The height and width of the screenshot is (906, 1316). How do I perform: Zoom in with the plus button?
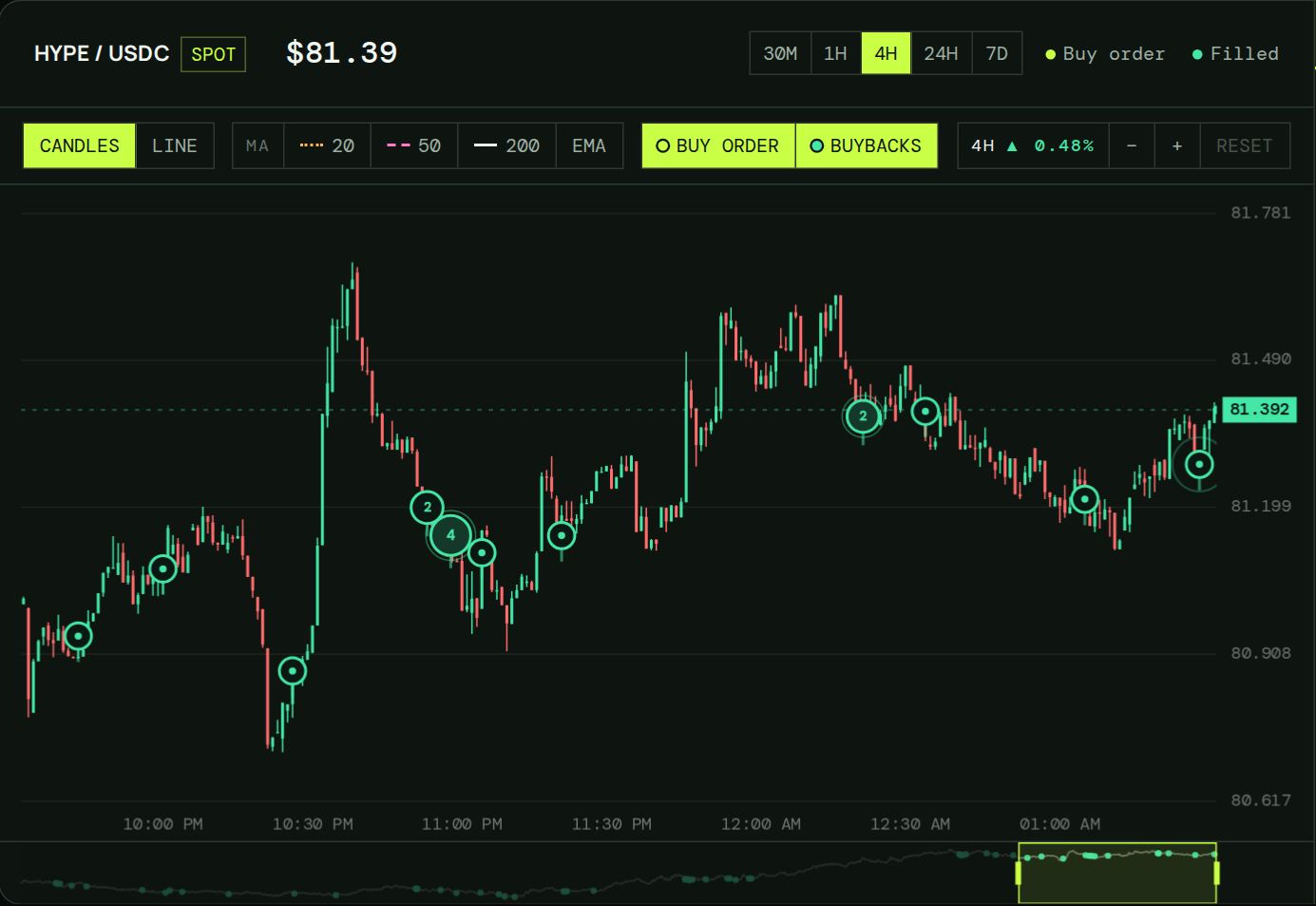tap(1177, 145)
